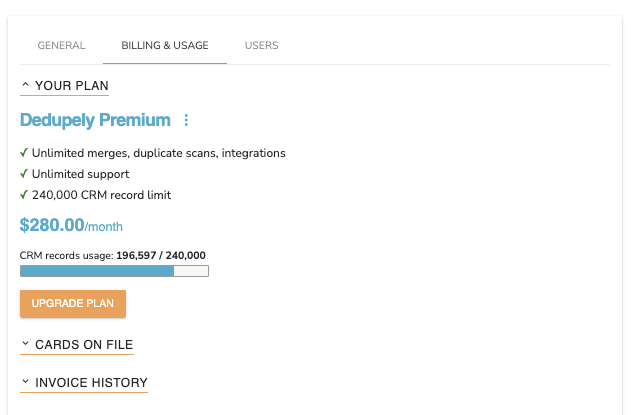Switch to the General tab
The image size is (631, 415).
point(61,46)
